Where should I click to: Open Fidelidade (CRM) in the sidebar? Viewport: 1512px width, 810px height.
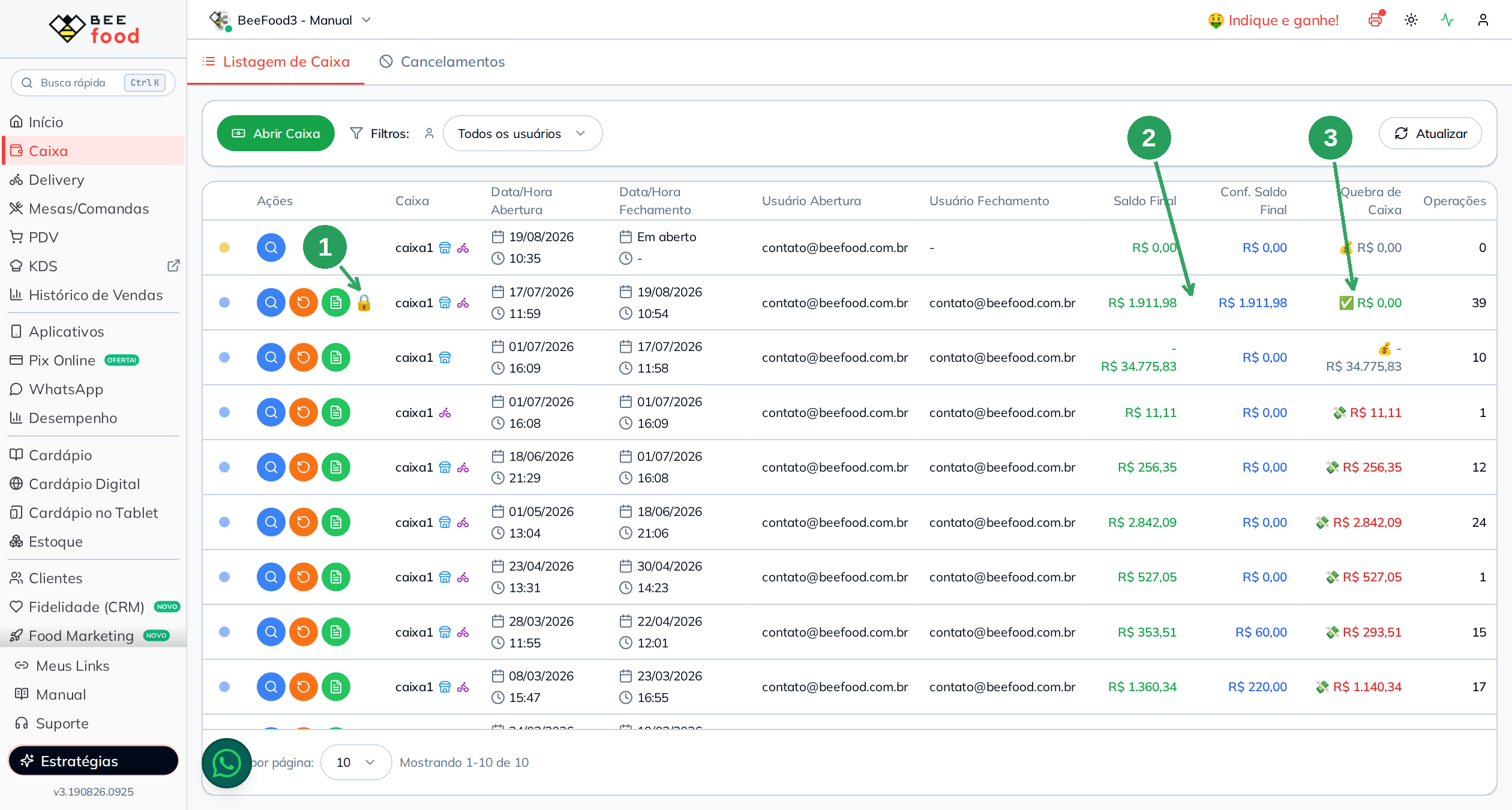pyautogui.click(x=93, y=607)
